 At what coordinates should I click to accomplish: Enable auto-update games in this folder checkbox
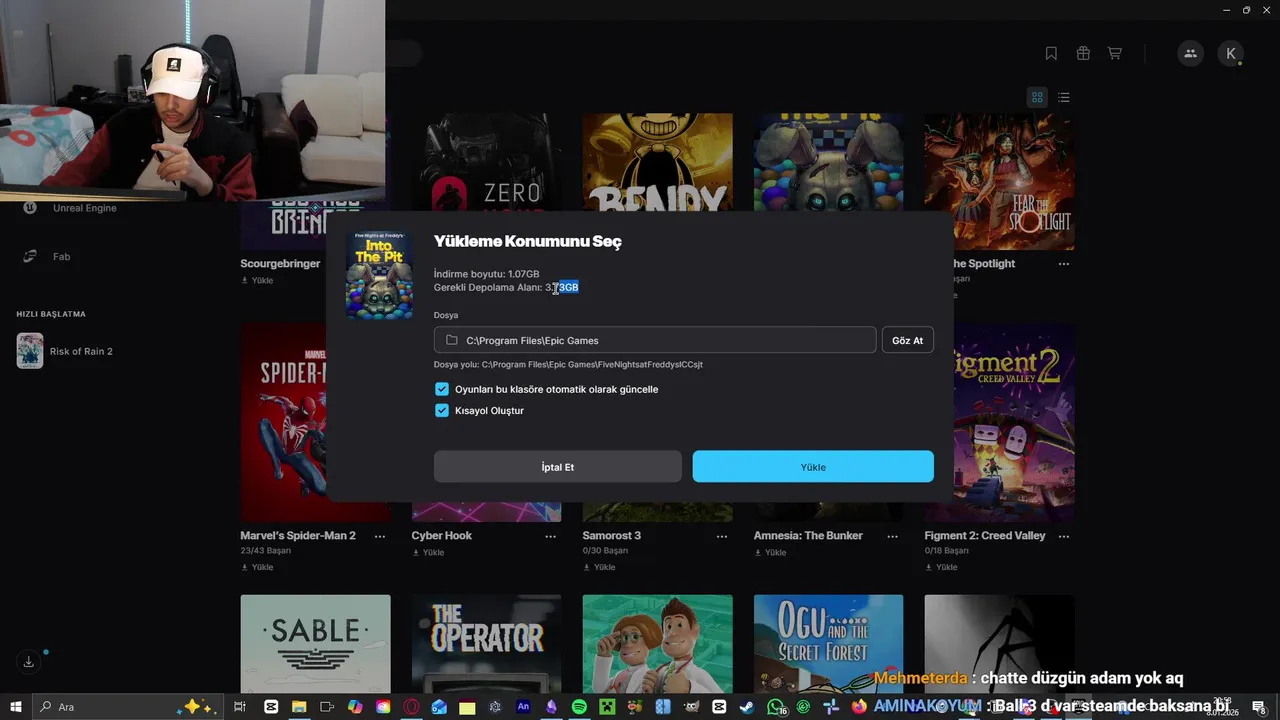[442, 389]
